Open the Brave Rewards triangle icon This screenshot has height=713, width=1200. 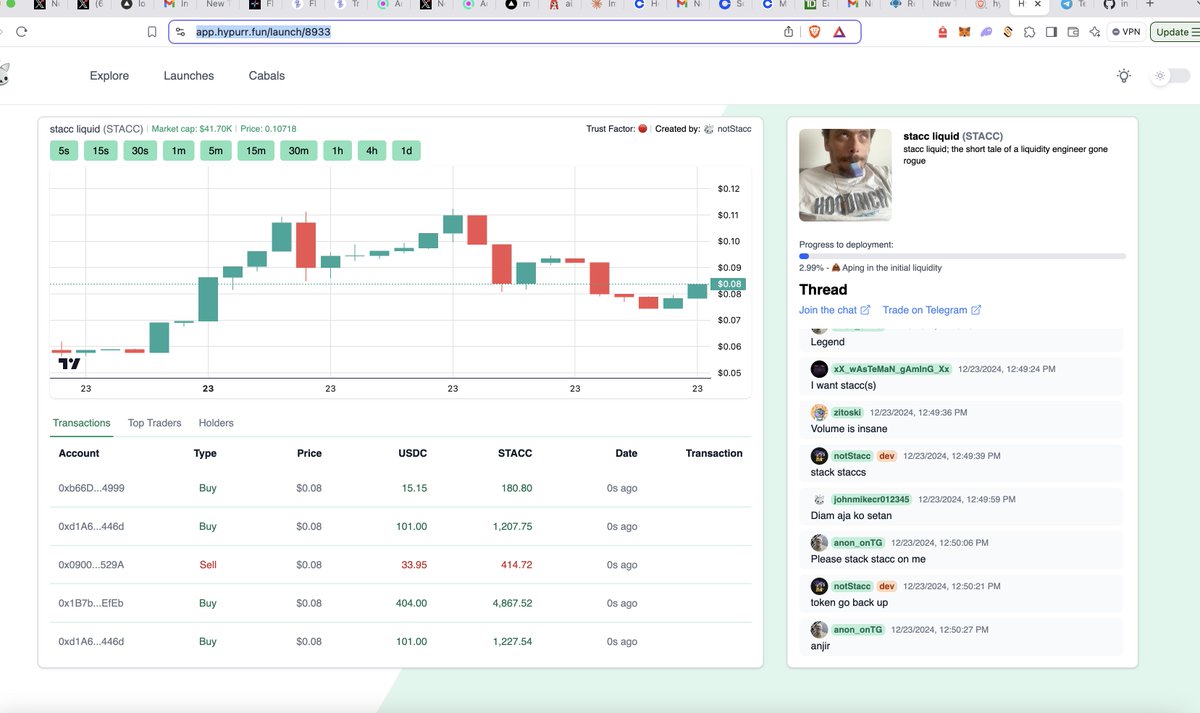[839, 32]
